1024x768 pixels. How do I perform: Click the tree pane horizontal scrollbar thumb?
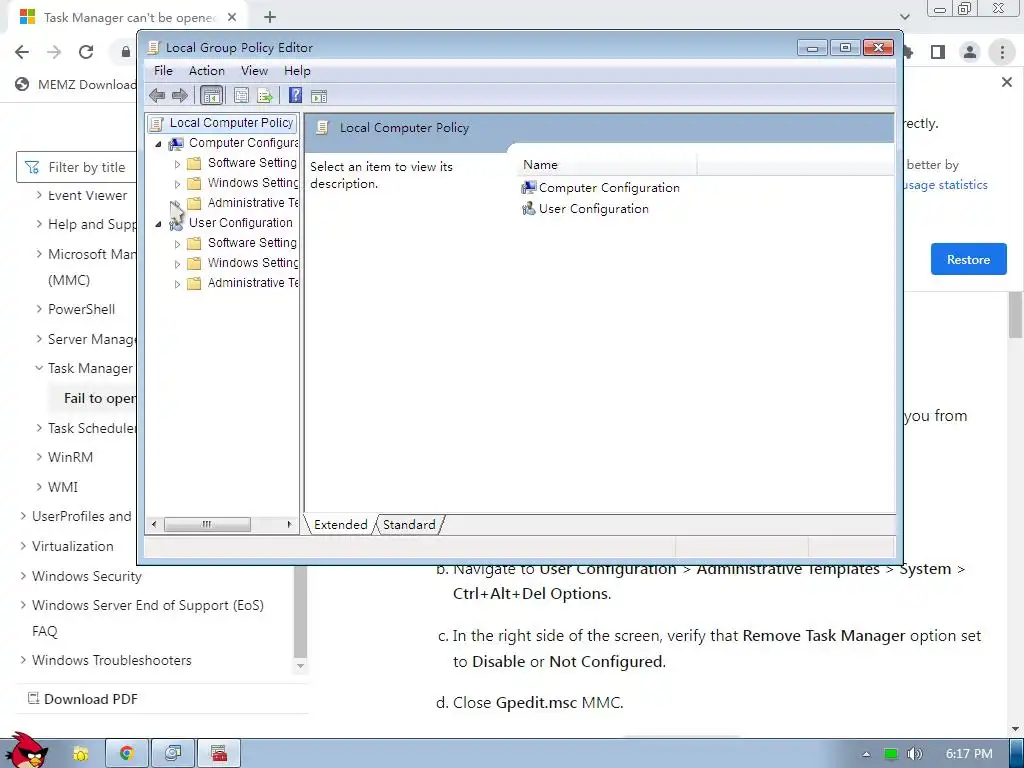pos(207,524)
